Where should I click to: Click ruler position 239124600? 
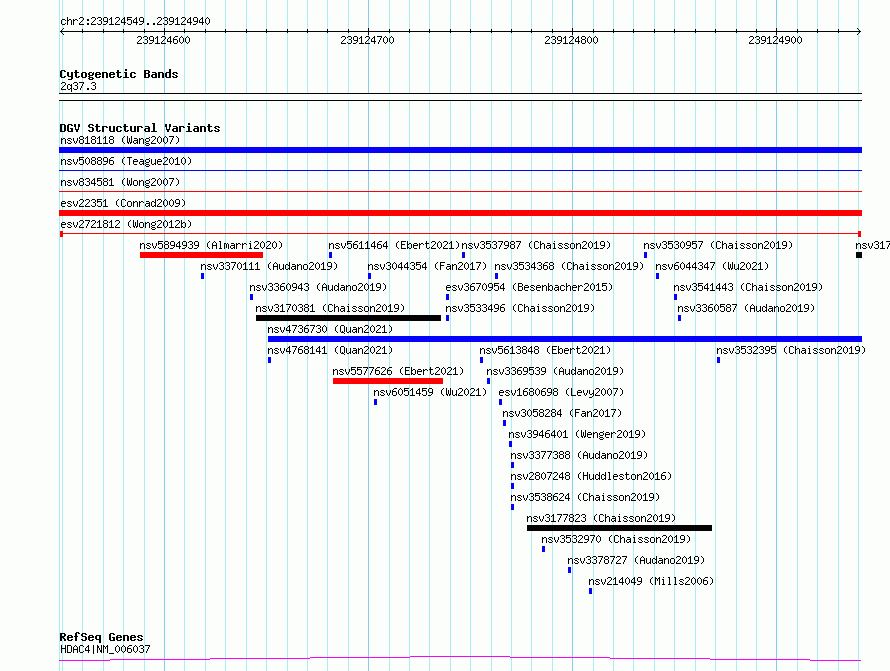163,40
